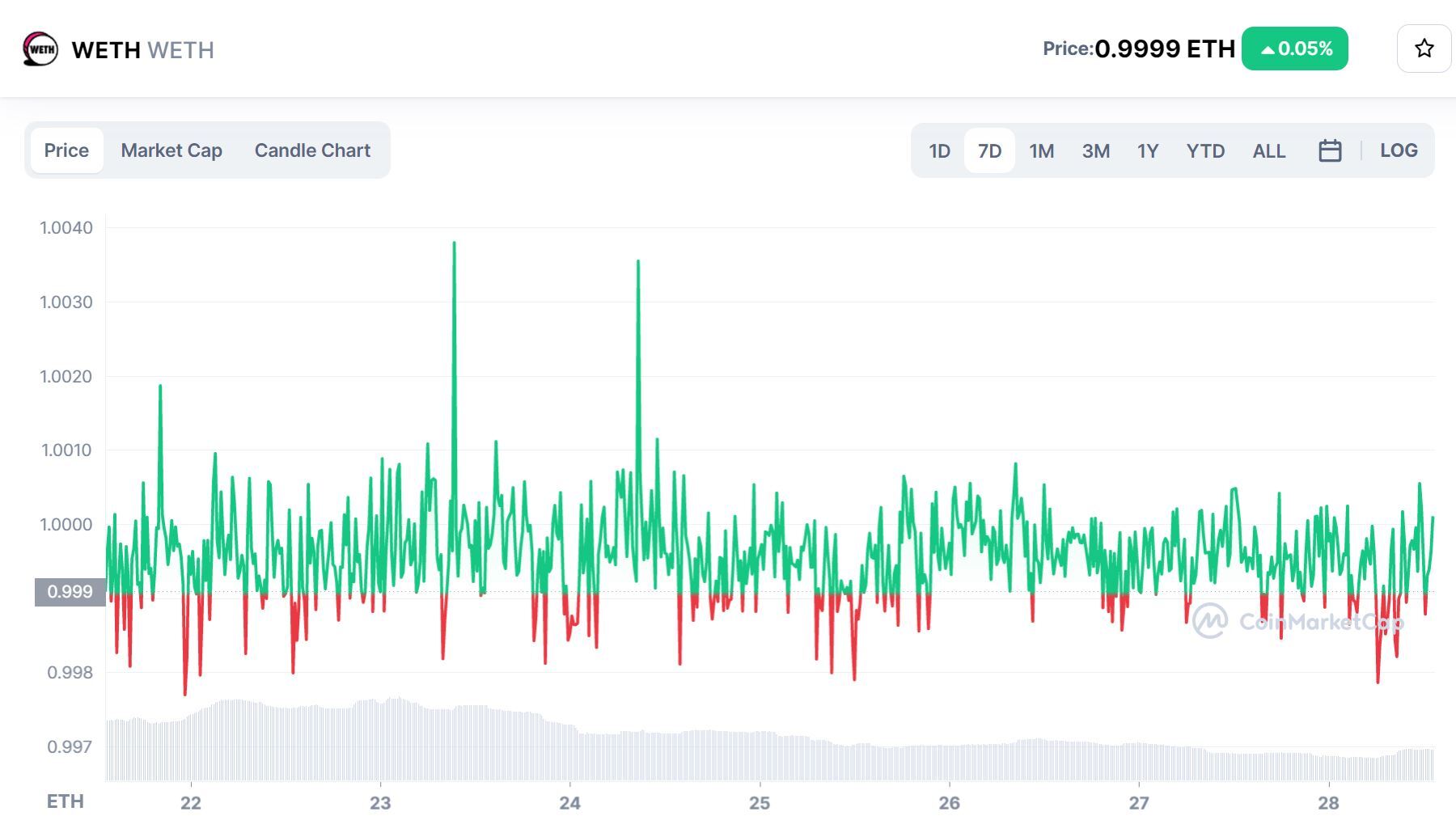Image resolution: width=1456 pixels, height=820 pixels.
Task: Click the 0.997 y-axis label
Action: [70, 746]
